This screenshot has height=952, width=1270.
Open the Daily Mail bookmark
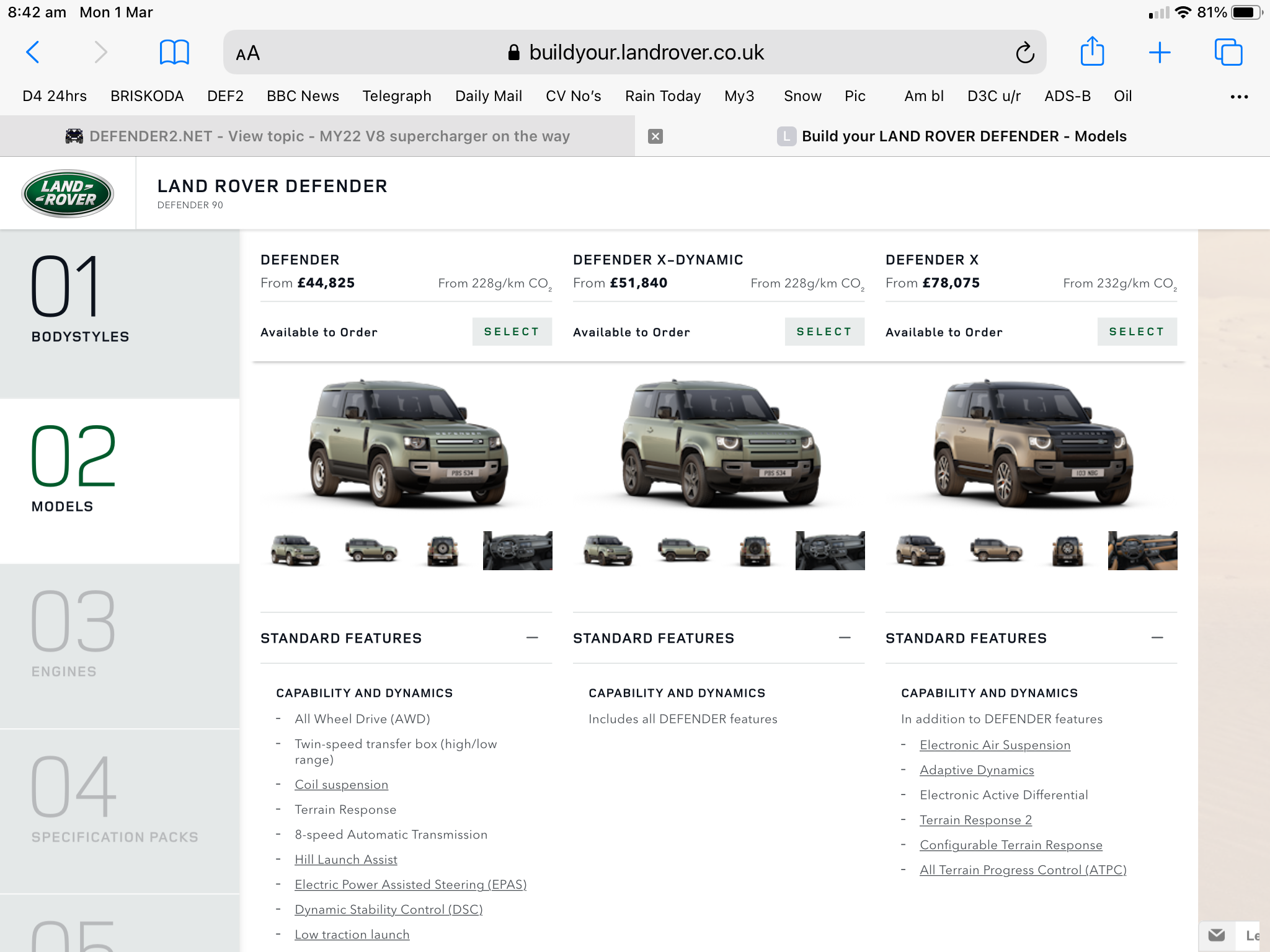point(489,96)
